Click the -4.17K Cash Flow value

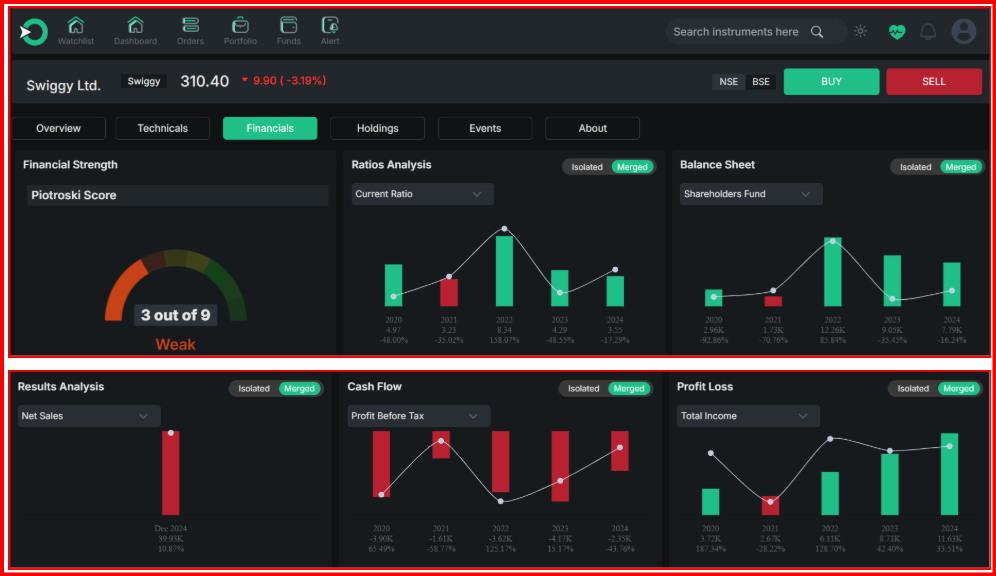coord(560,539)
